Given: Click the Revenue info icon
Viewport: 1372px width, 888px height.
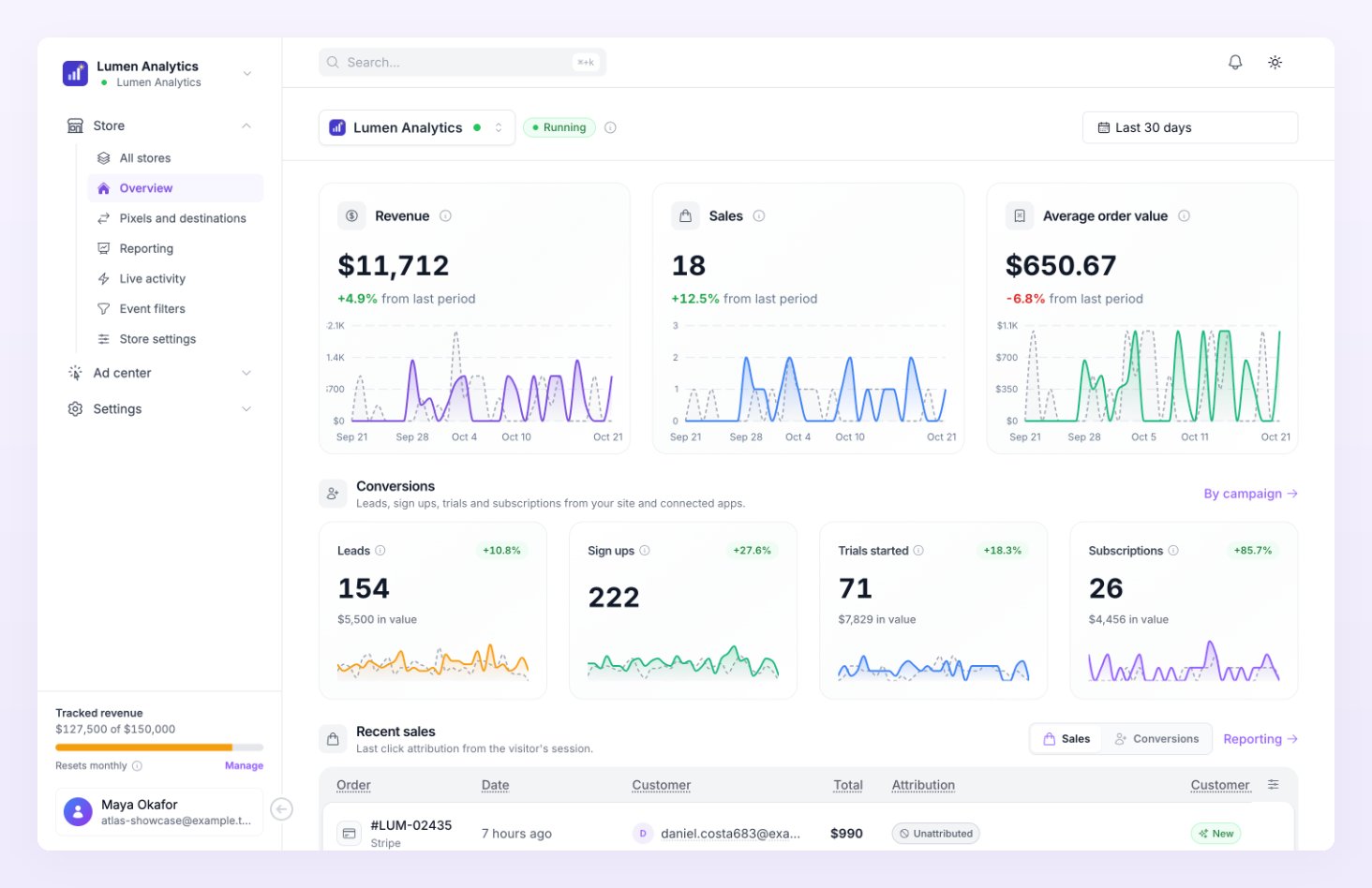Looking at the screenshot, I should tap(445, 215).
